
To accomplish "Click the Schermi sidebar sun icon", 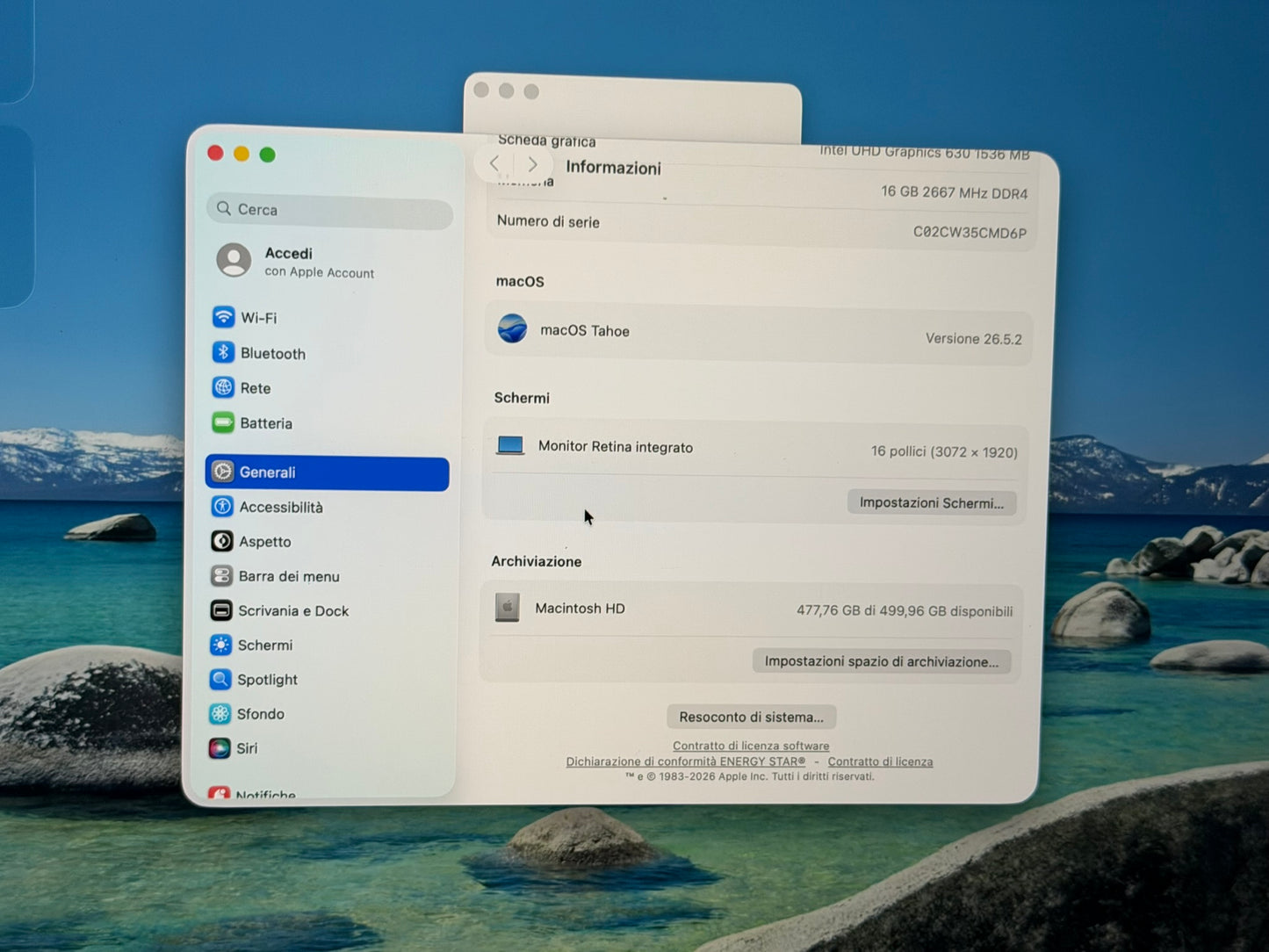I will click(220, 645).
